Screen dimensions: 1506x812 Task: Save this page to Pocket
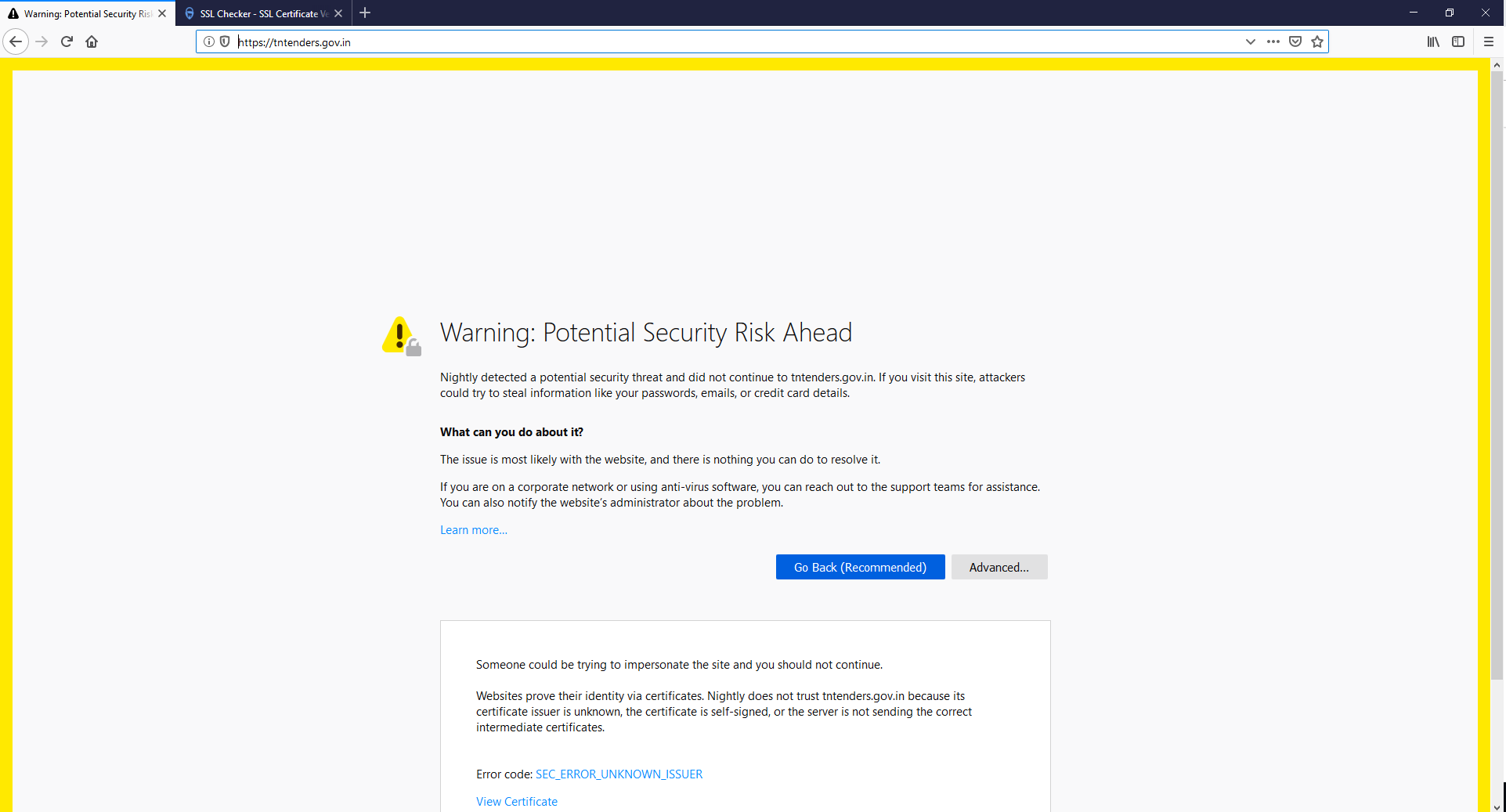1295,42
